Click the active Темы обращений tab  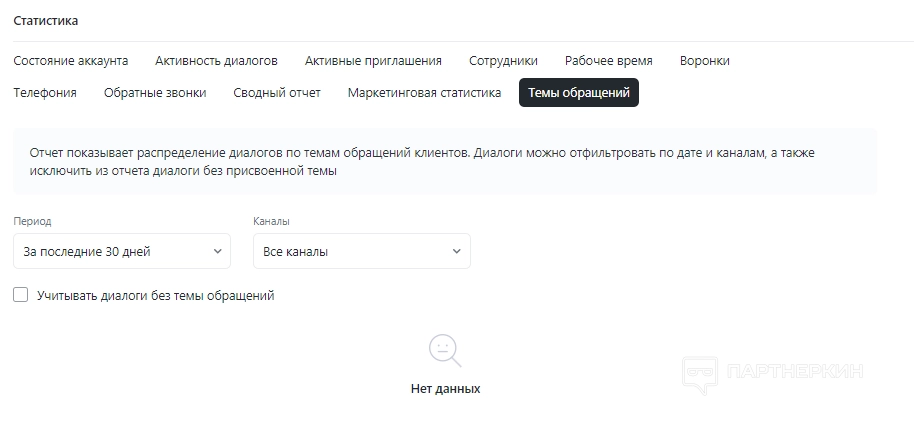tap(578, 93)
